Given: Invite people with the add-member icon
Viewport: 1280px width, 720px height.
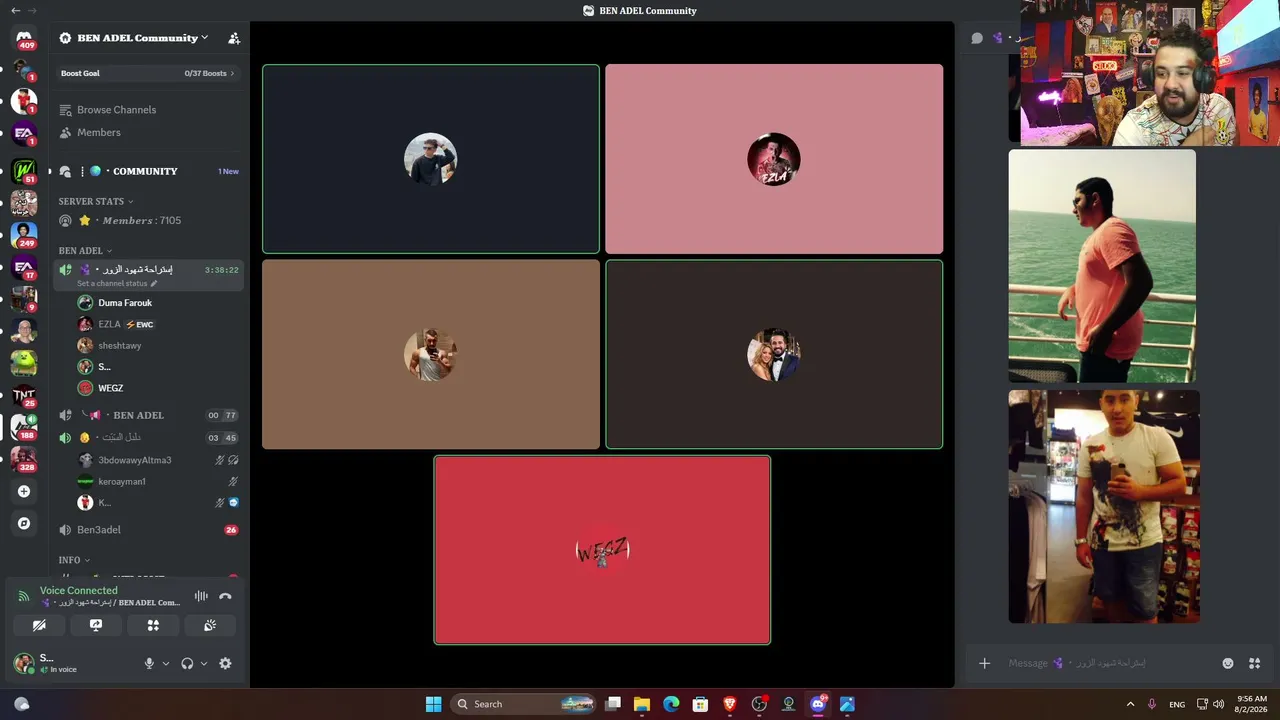Looking at the screenshot, I should (234, 38).
